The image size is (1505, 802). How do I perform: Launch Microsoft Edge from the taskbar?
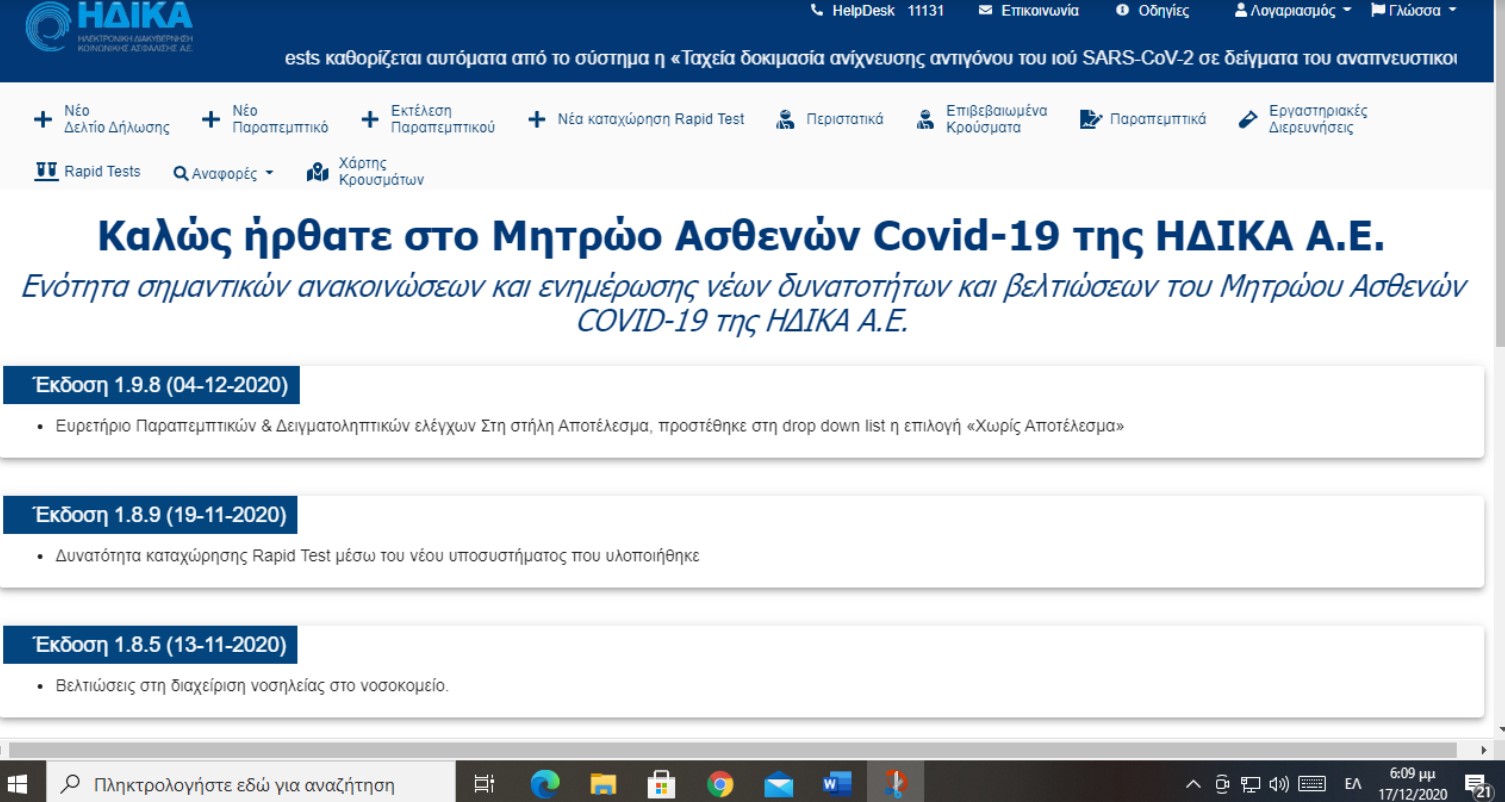coord(545,784)
